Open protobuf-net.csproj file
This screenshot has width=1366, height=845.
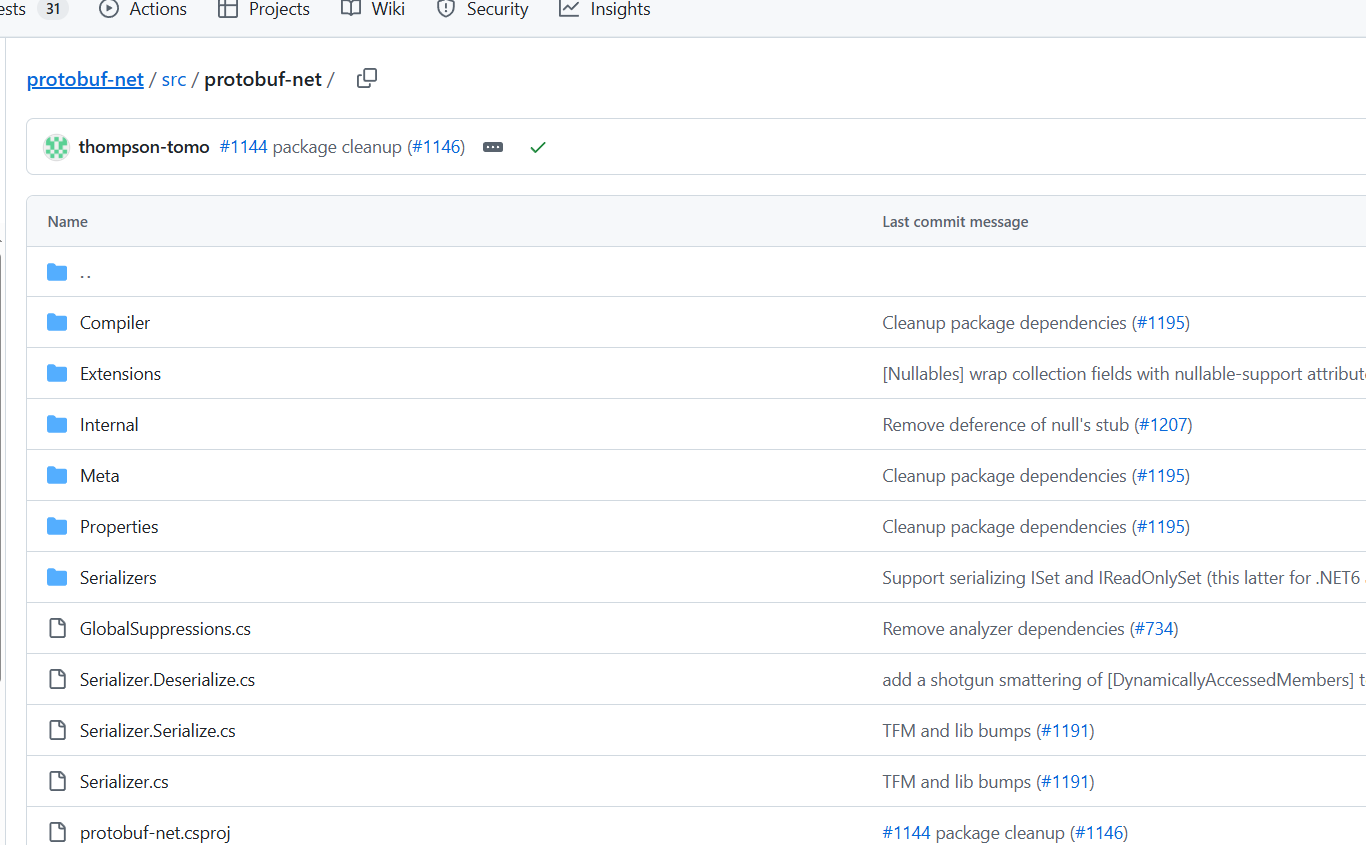tap(155, 833)
